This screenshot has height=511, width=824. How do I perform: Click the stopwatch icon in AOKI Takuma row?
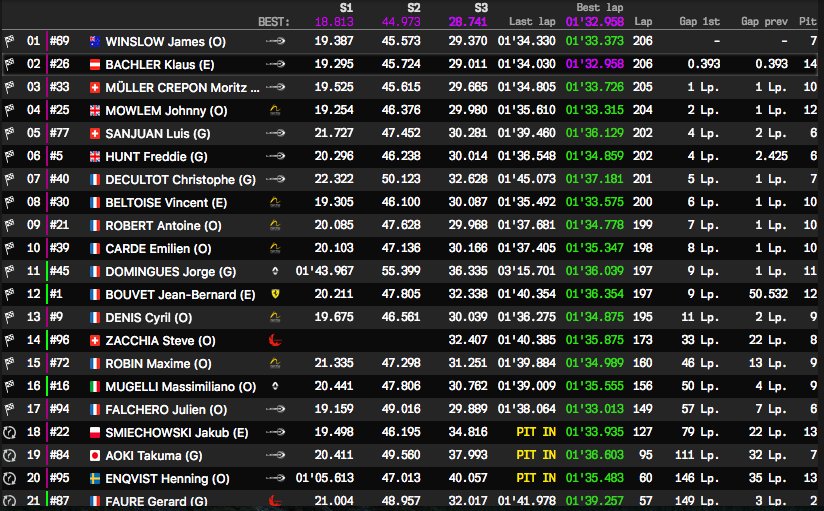tap(9, 455)
